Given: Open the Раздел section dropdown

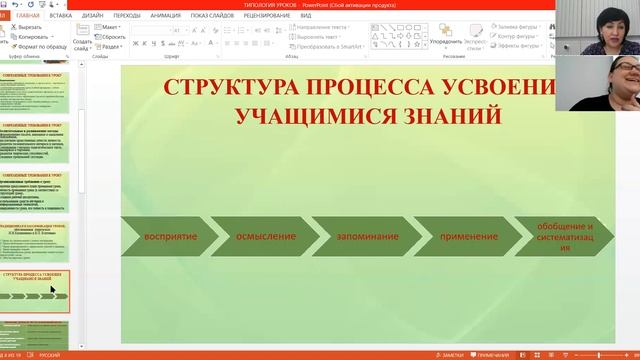Looking at the screenshot, I should [109, 47].
